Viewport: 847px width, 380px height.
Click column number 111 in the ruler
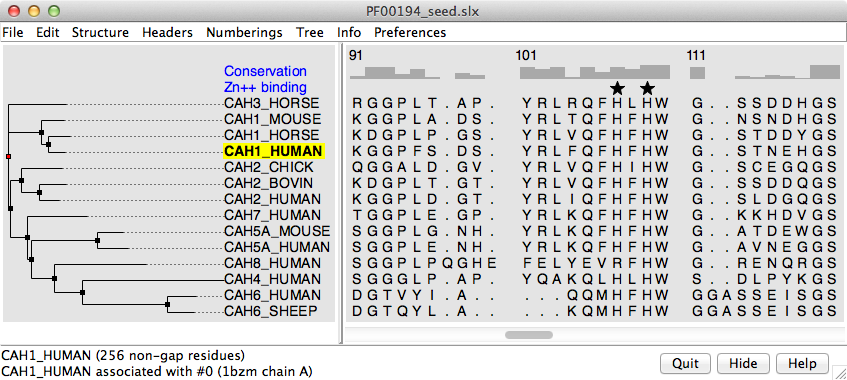tap(696, 55)
